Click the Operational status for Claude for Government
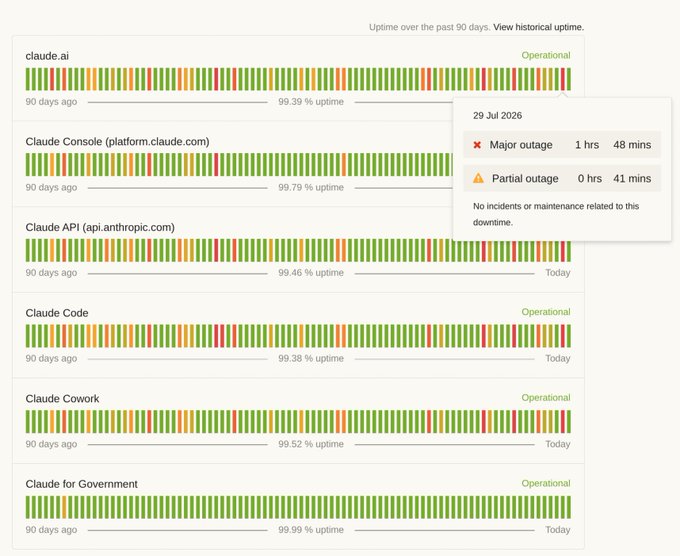Viewport: 680px width, 556px height. 546,483
